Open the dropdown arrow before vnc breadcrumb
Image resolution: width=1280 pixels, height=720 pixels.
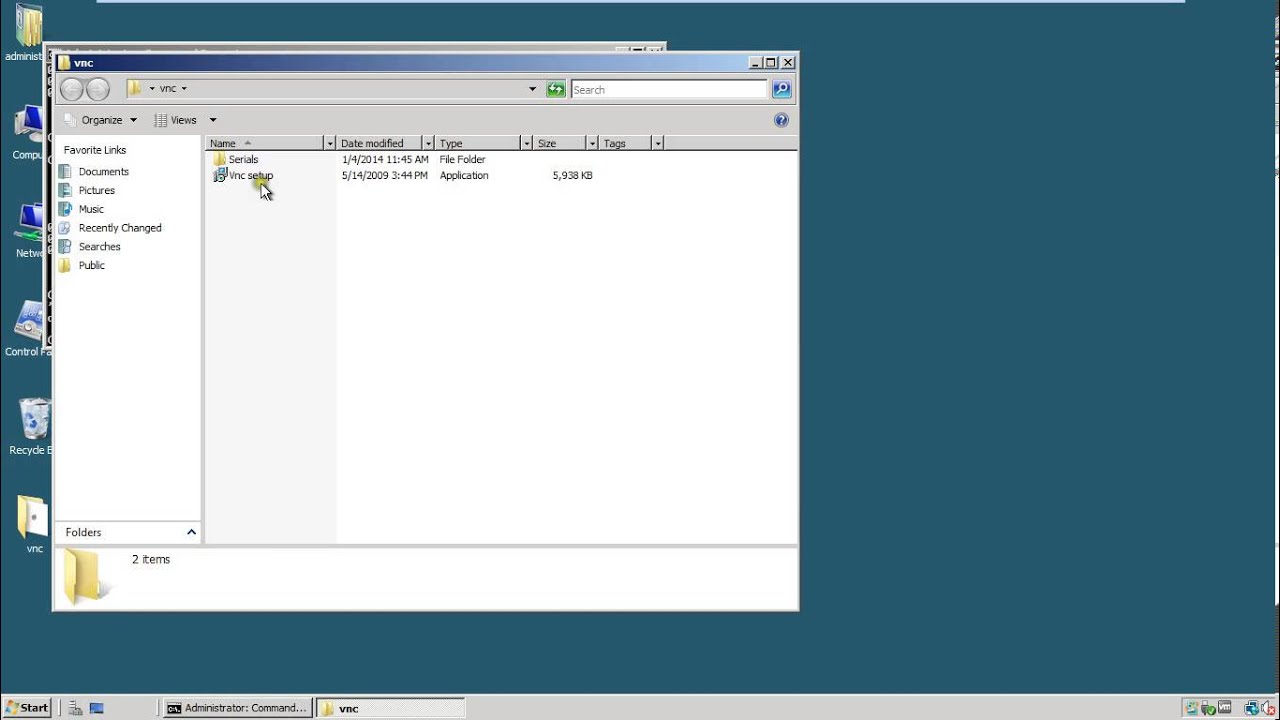click(x=152, y=89)
